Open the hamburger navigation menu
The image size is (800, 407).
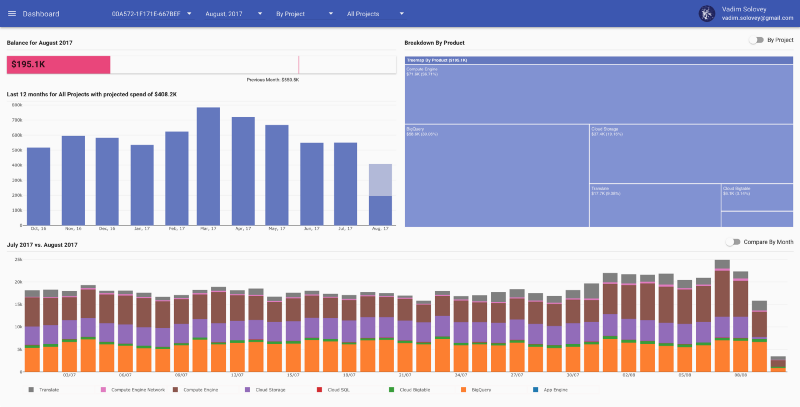12,15
